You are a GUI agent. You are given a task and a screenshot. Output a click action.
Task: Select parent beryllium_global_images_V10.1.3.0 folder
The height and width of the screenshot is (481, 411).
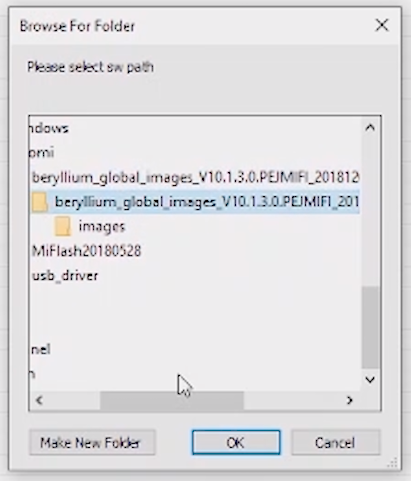pyautogui.click(x=195, y=177)
